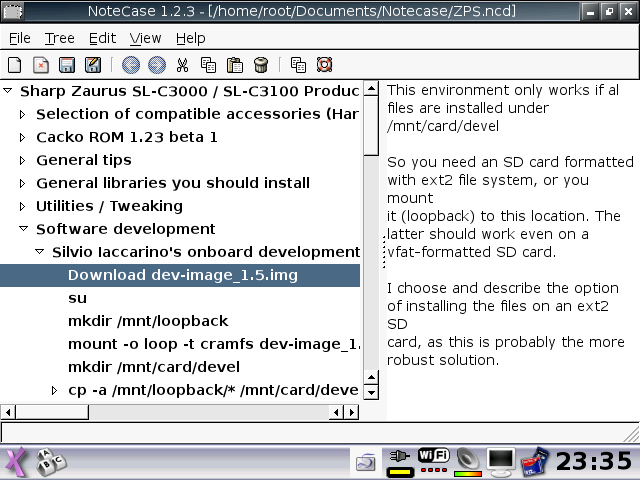This screenshot has width=640, height=480.
Task: Open the Tree menu
Action: (x=60, y=38)
